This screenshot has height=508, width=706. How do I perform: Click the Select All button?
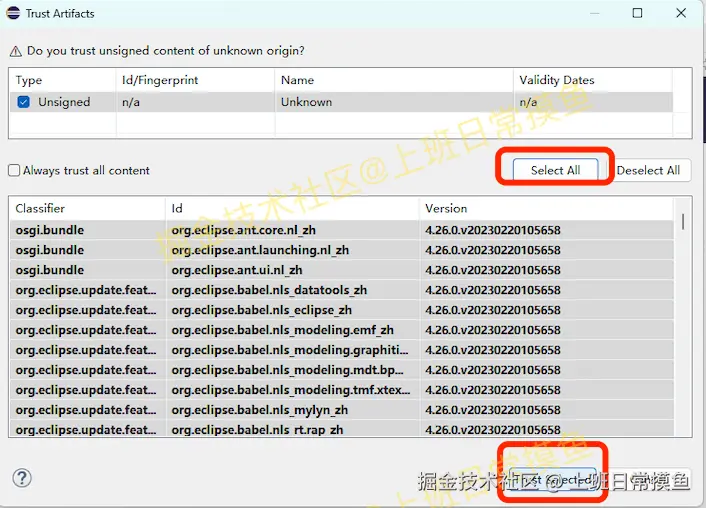click(555, 170)
